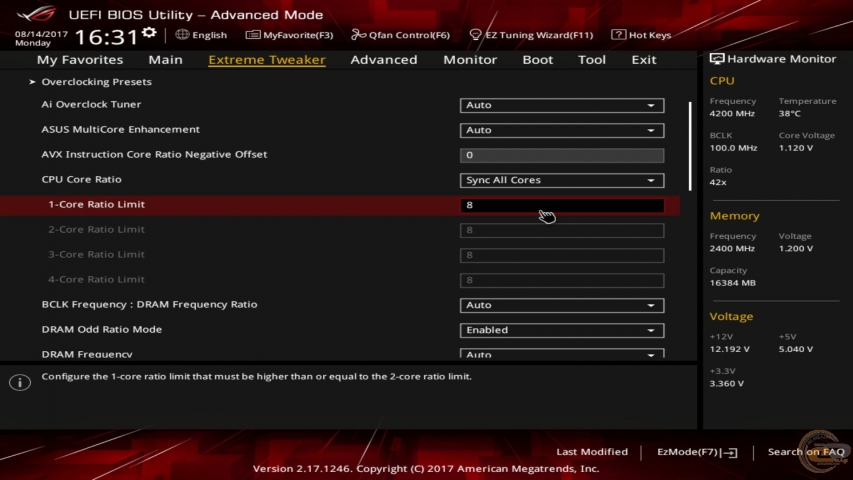Click the Hot Keys question mark icon
Viewport: 853px width, 480px height.
click(618, 34)
